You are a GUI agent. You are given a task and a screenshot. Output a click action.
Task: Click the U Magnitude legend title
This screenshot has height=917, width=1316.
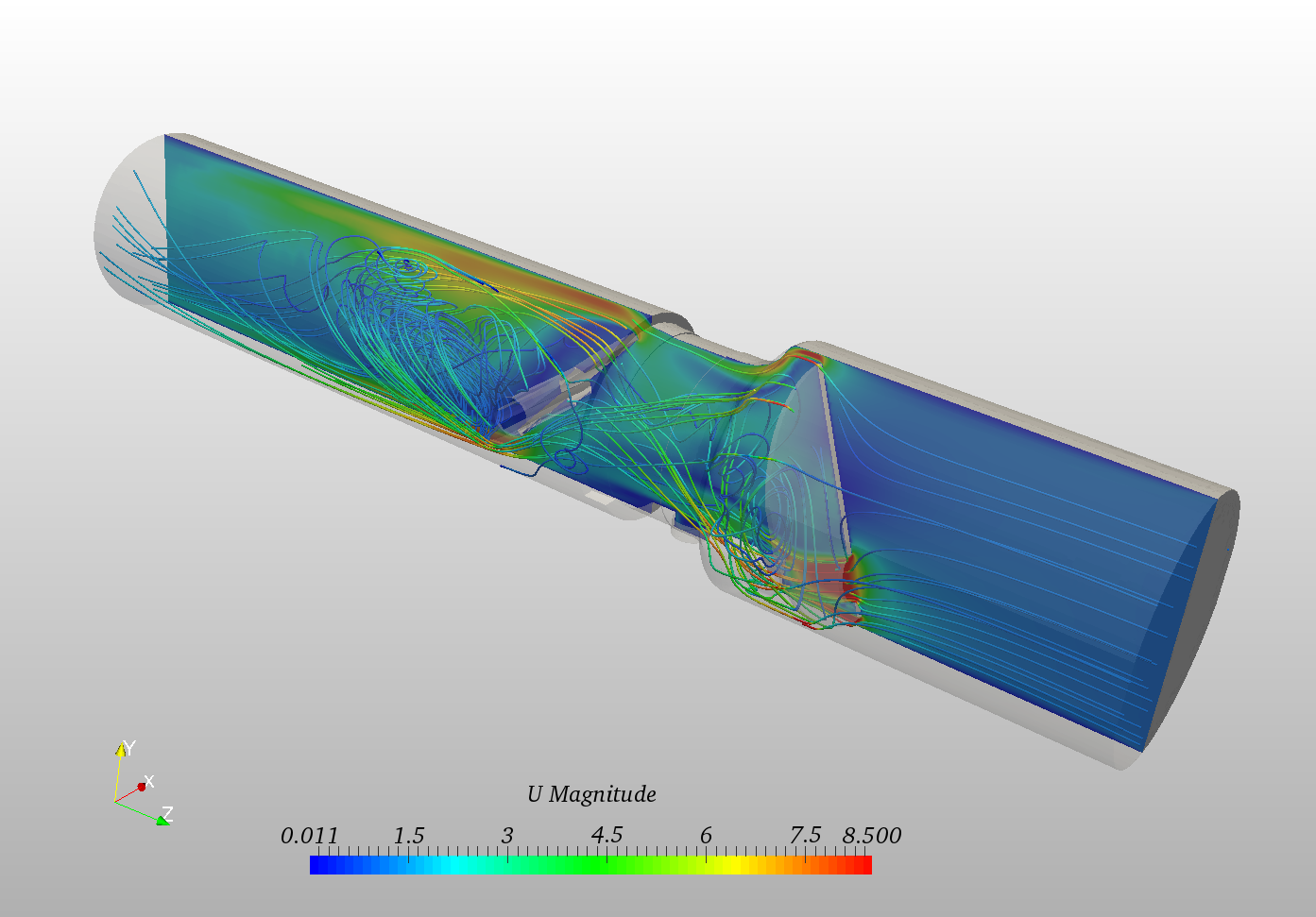click(591, 794)
